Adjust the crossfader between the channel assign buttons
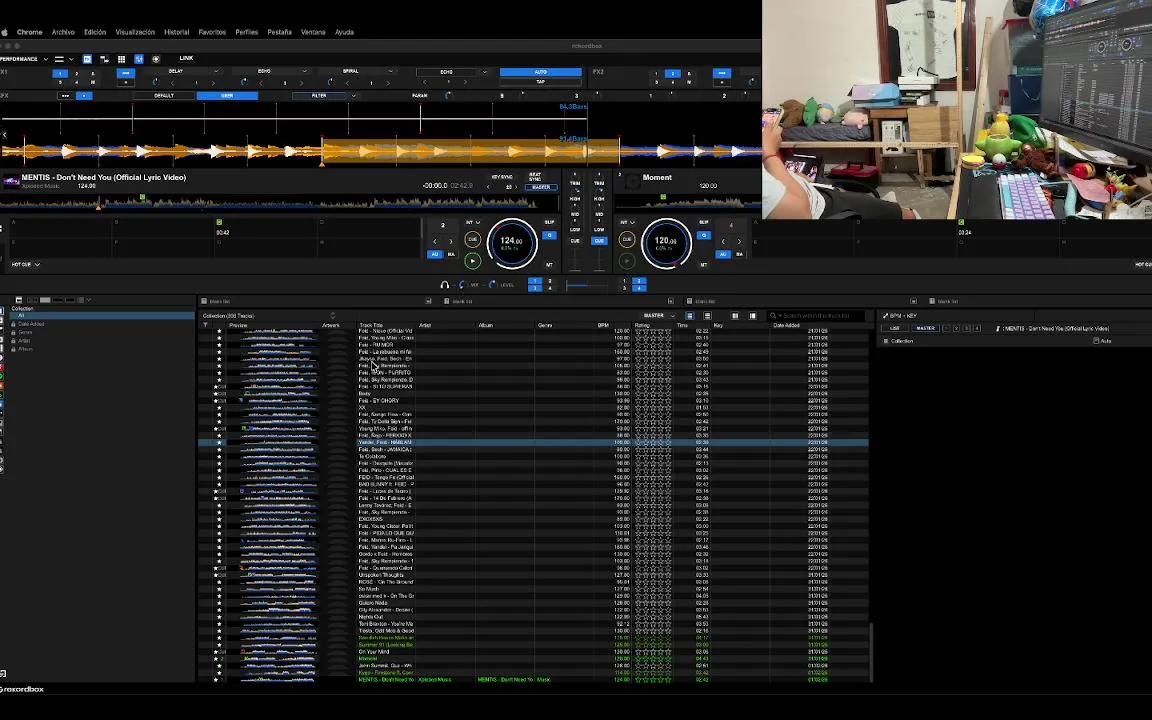Image resolution: width=1152 pixels, height=720 pixels. [587, 285]
